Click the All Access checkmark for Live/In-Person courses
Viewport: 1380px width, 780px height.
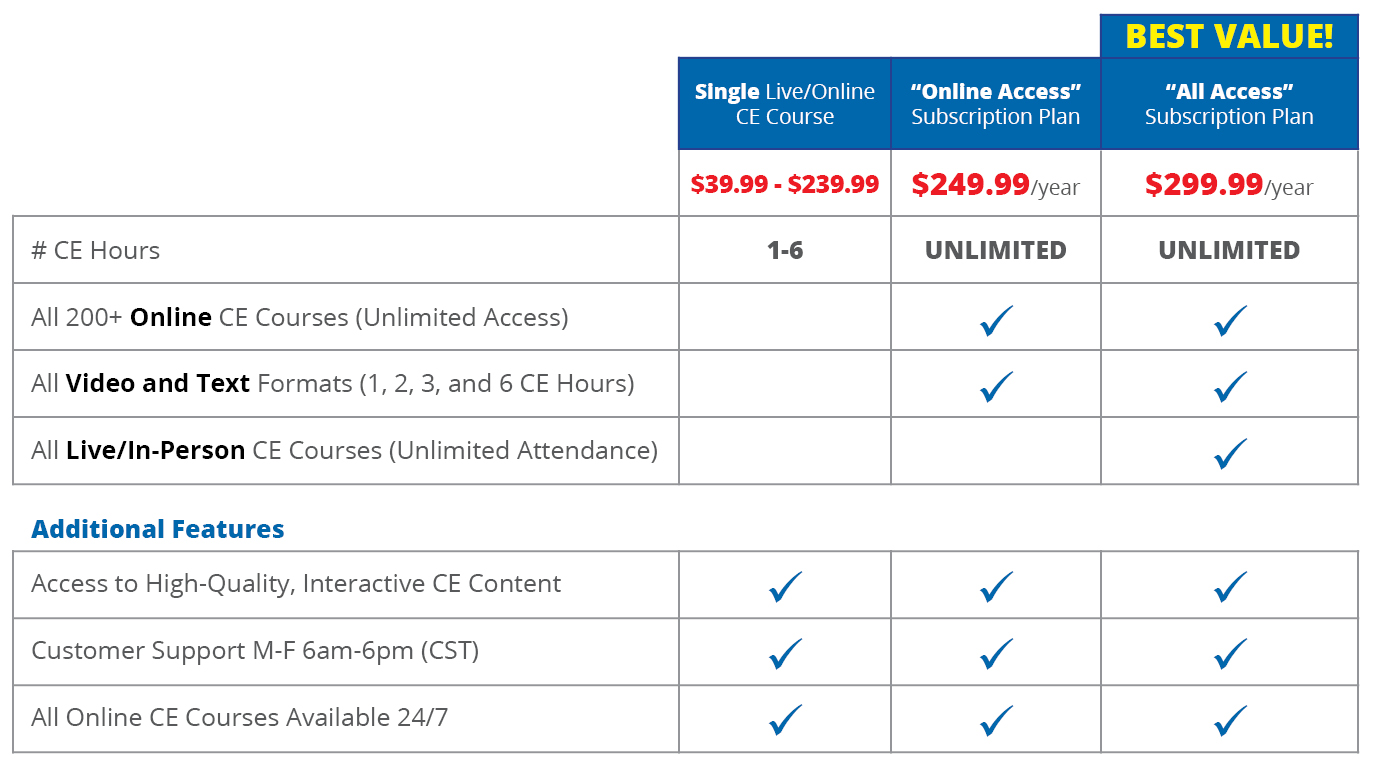(1230, 453)
